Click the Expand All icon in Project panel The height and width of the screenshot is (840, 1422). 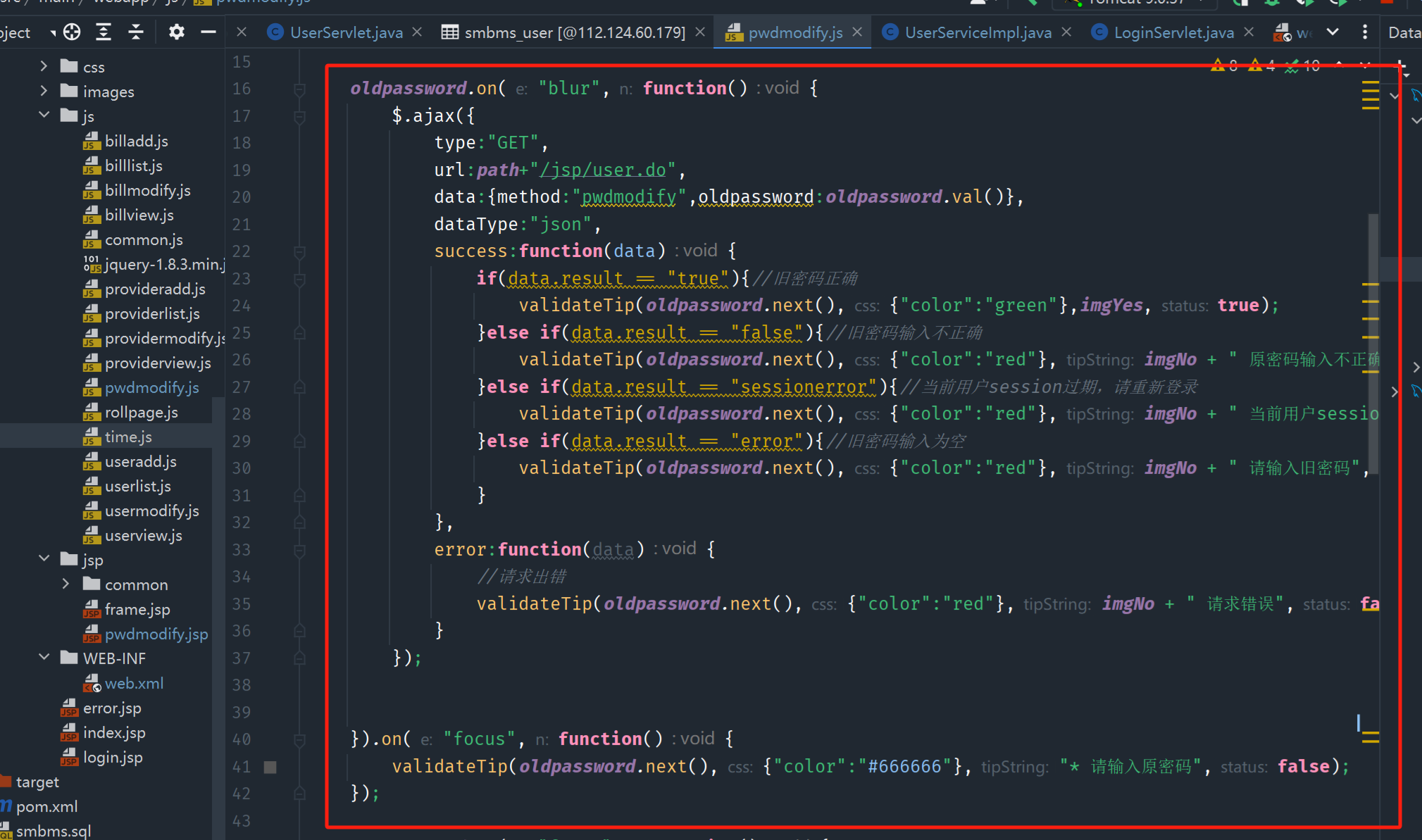click(x=104, y=32)
